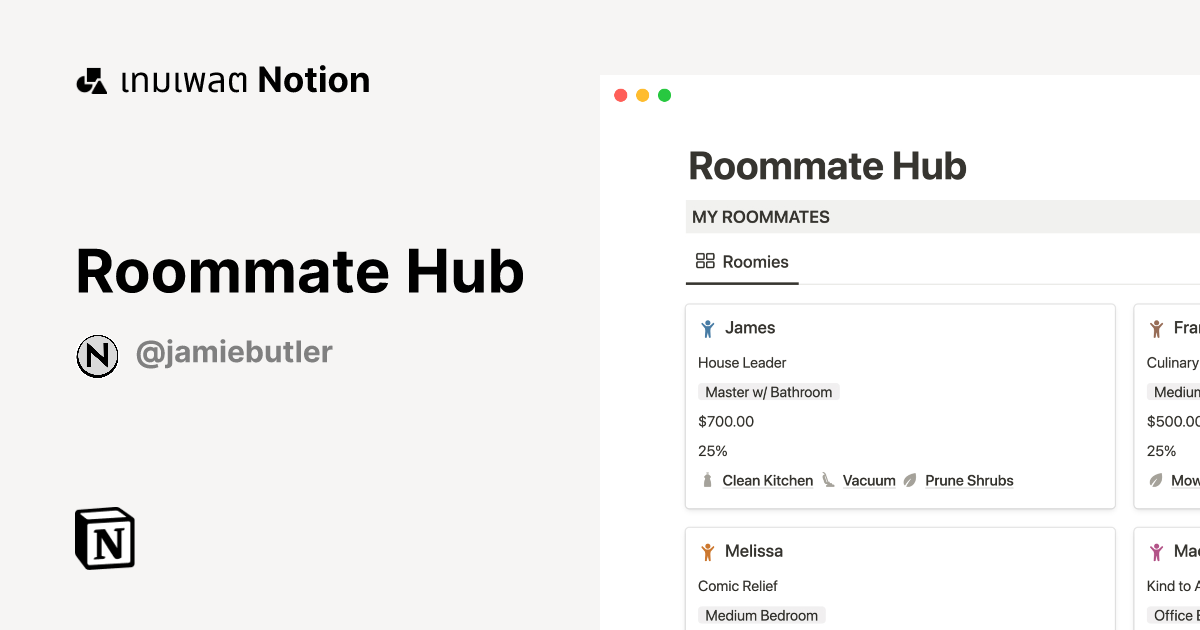The height and width of the screenshot is (630, 1200).
Task: Click James's 25% rent share value
Action: pyautogui.click(x=712, y=450)
